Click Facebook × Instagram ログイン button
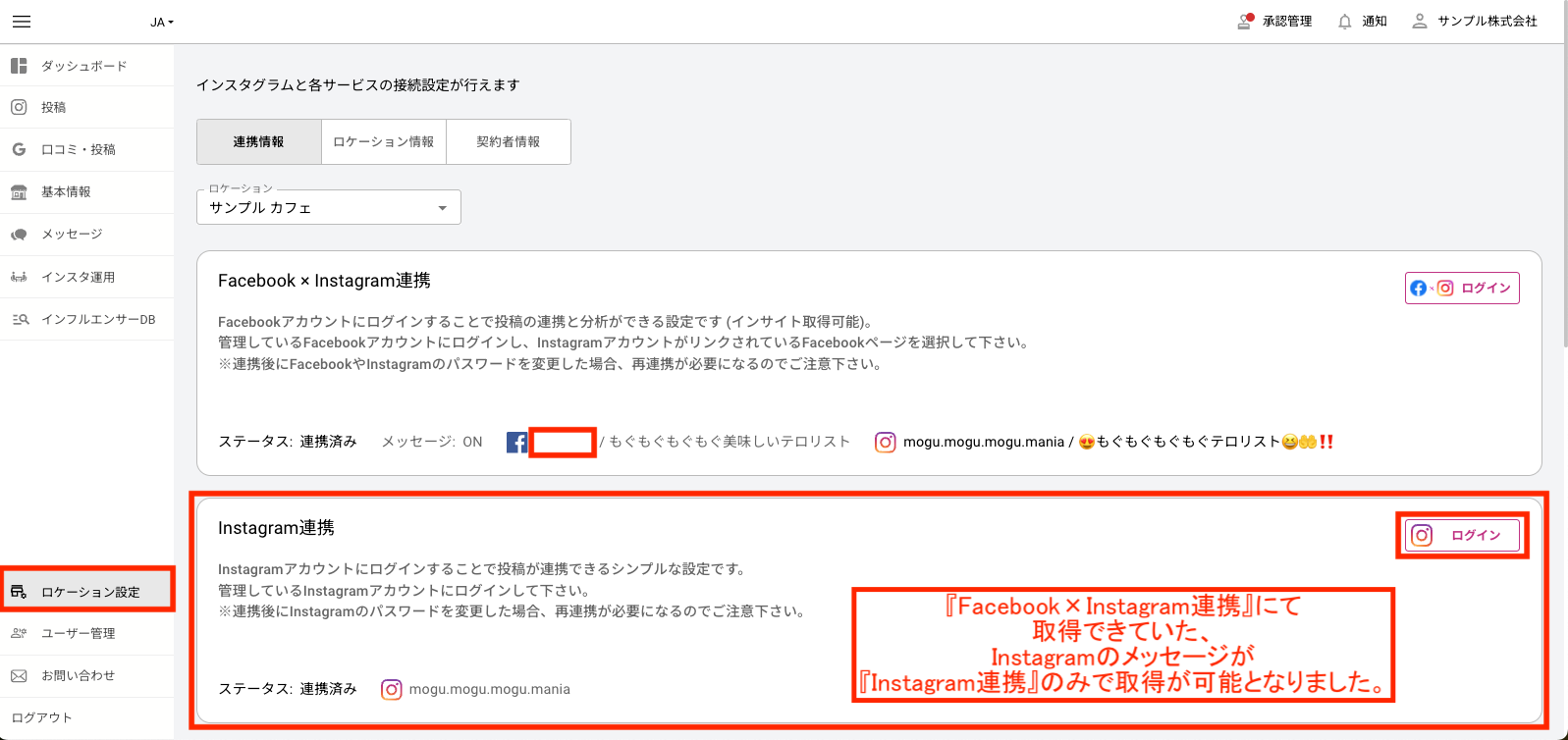This screenshot has height=740, width=1568. (1462, 288)
